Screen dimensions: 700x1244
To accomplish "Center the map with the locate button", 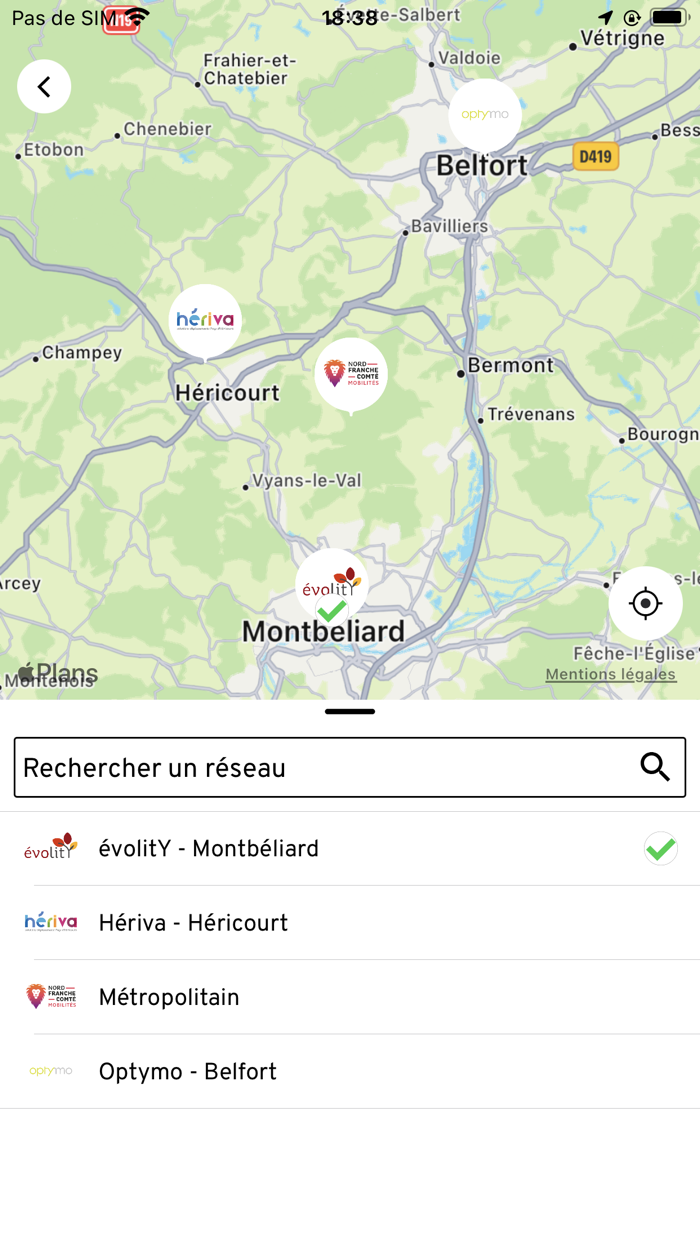I will 645,603.
